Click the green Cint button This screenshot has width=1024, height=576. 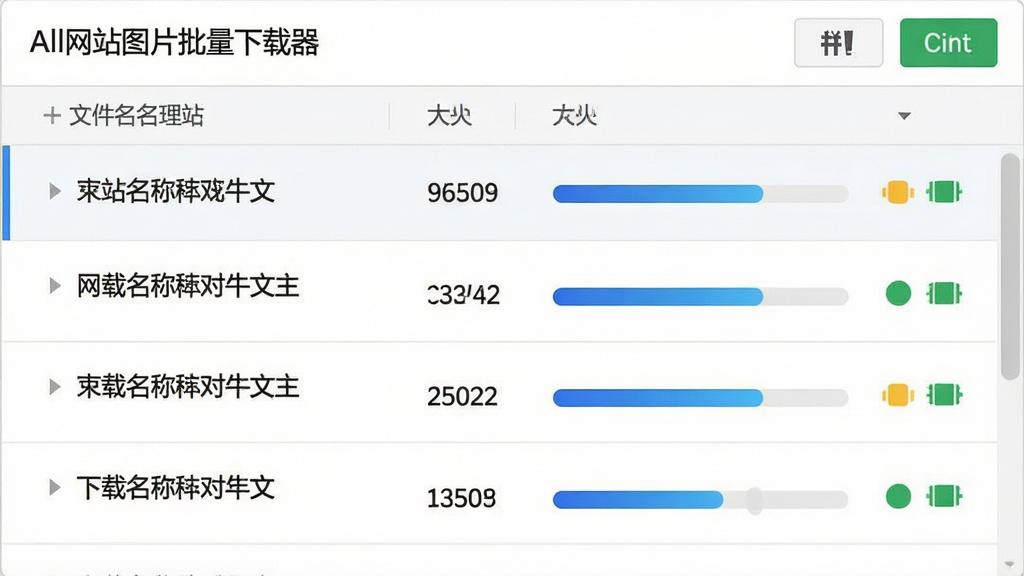[948, 42]
